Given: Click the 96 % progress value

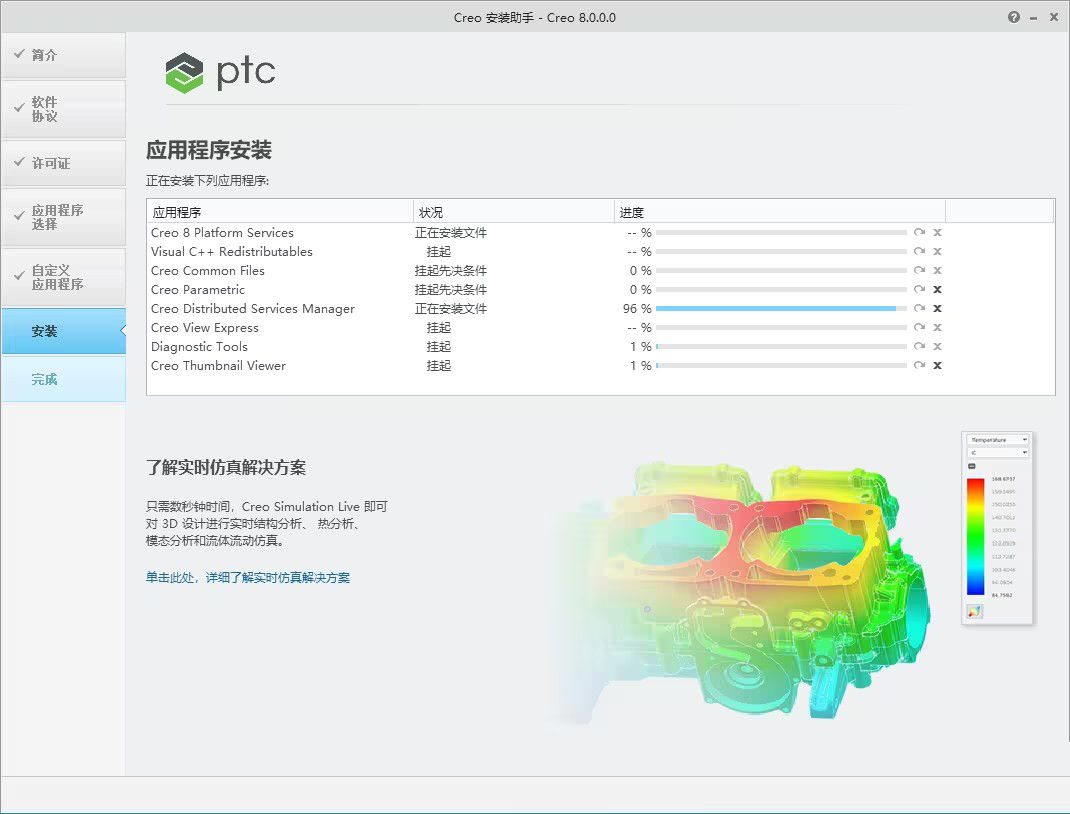Looking at the screenshot, I should pos(637,308).
